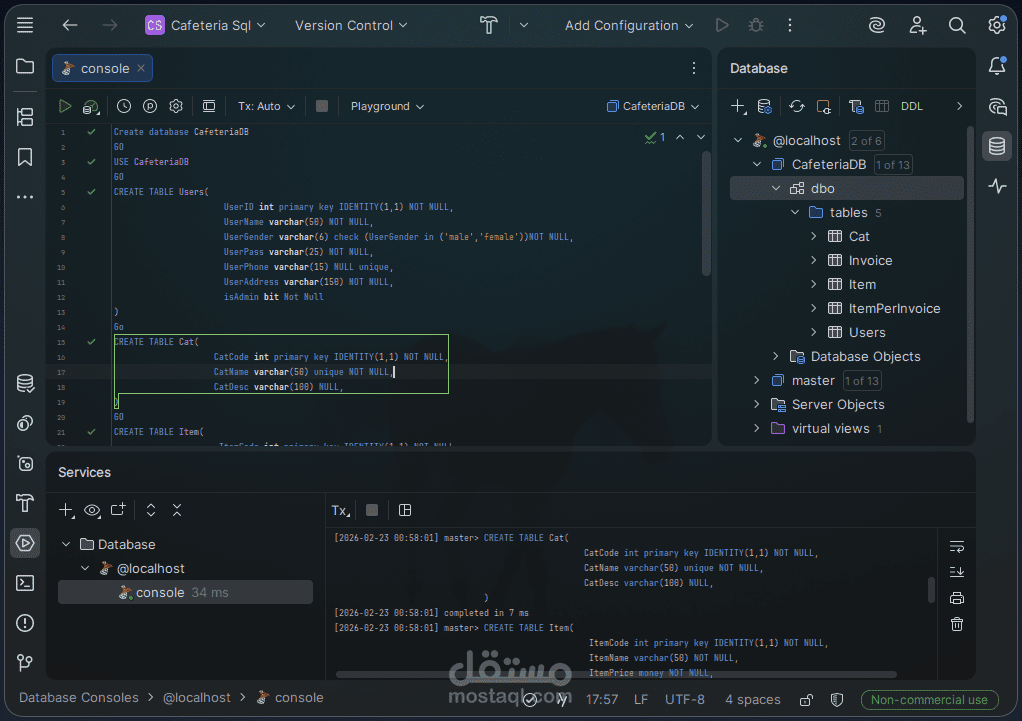Print the console output
The image size is (1022, 721).
point(957,598)
